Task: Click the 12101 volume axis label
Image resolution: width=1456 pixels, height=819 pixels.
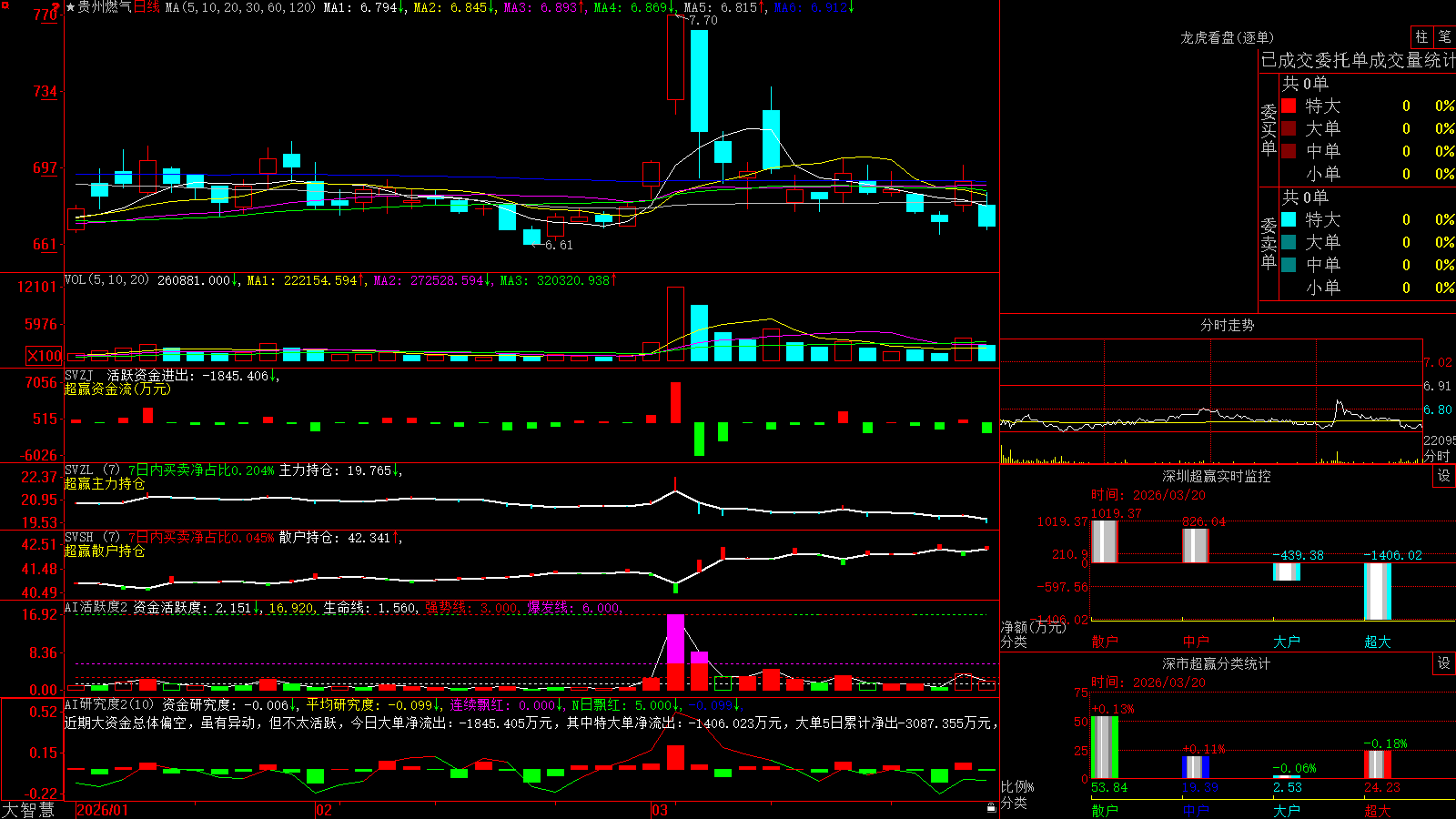Action: pos(37,287)
